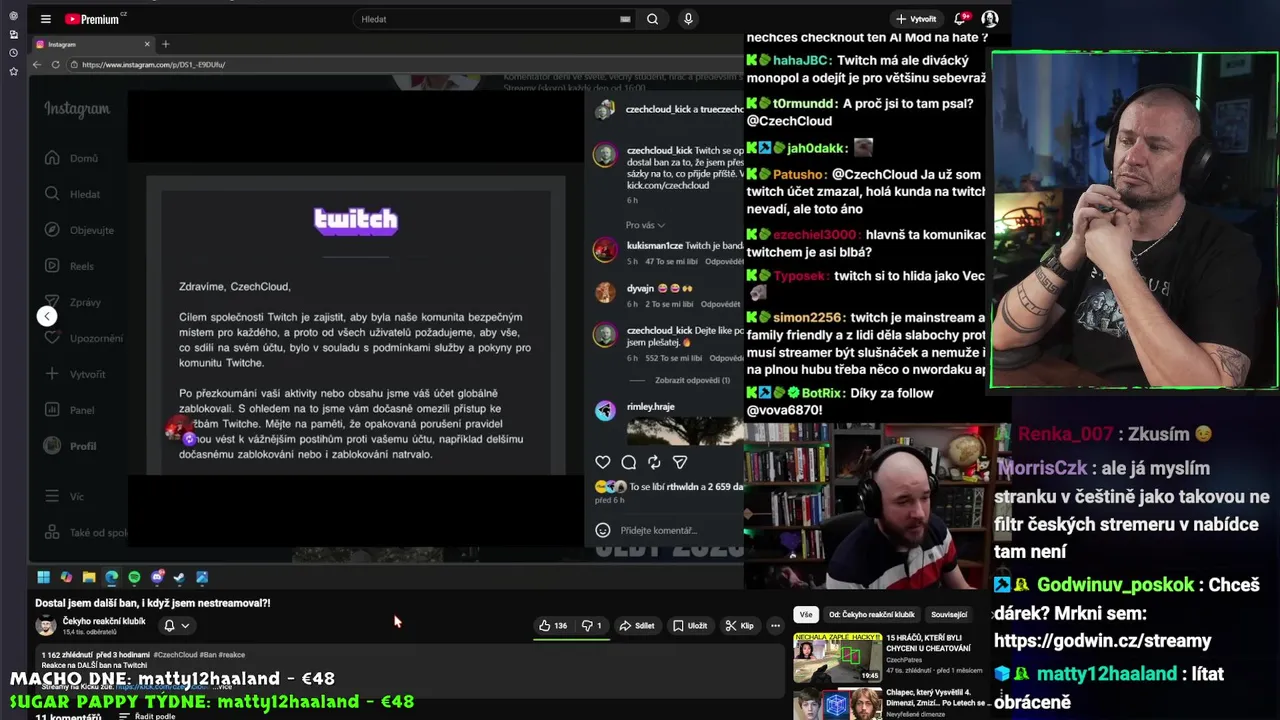The image size is (1280, 720).
Task: Click the #CzechCloud hashtag
Action: pyautogui.click(x=175, y=655)
